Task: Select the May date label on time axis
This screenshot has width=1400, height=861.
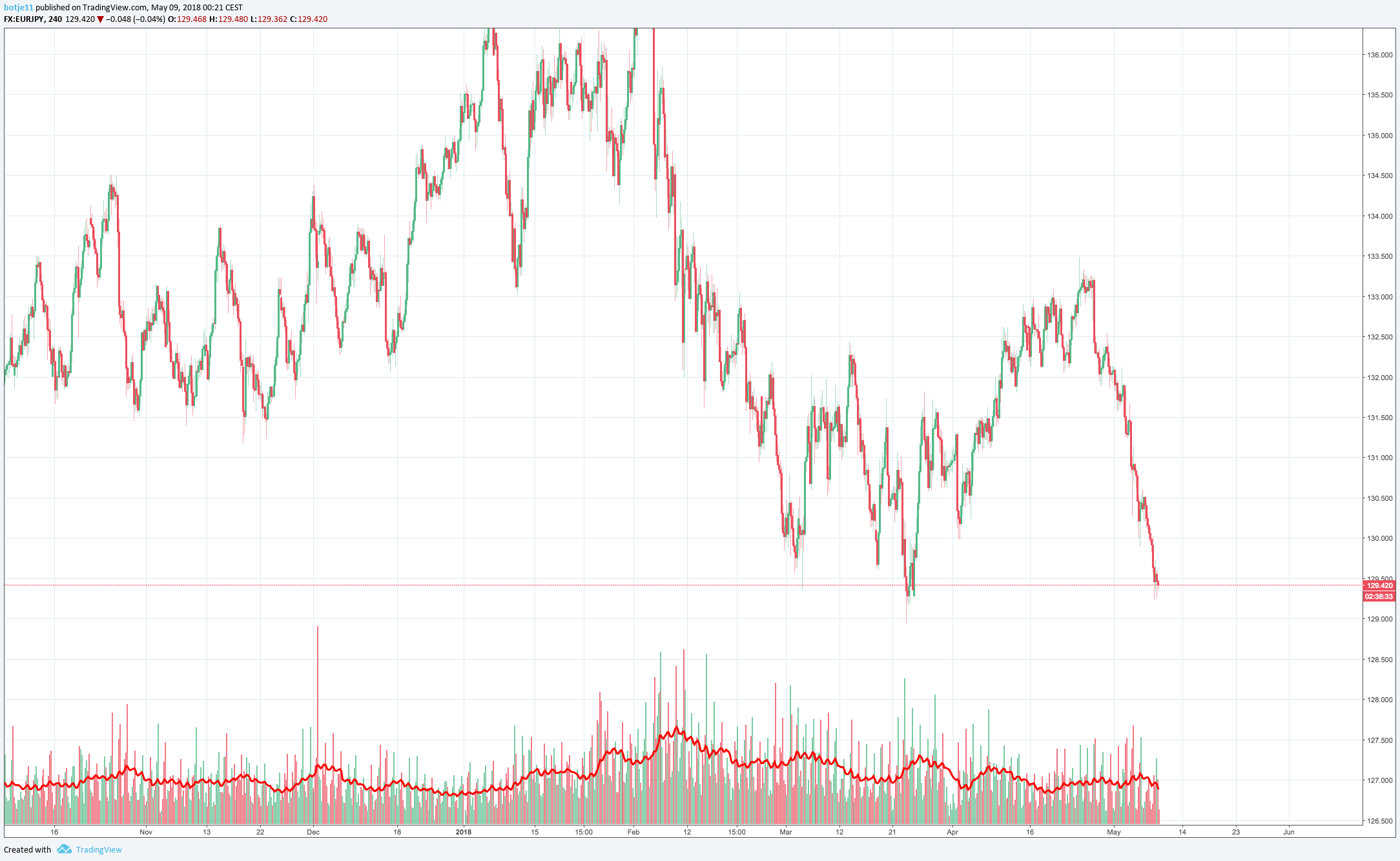Action: click(1114, 832)
